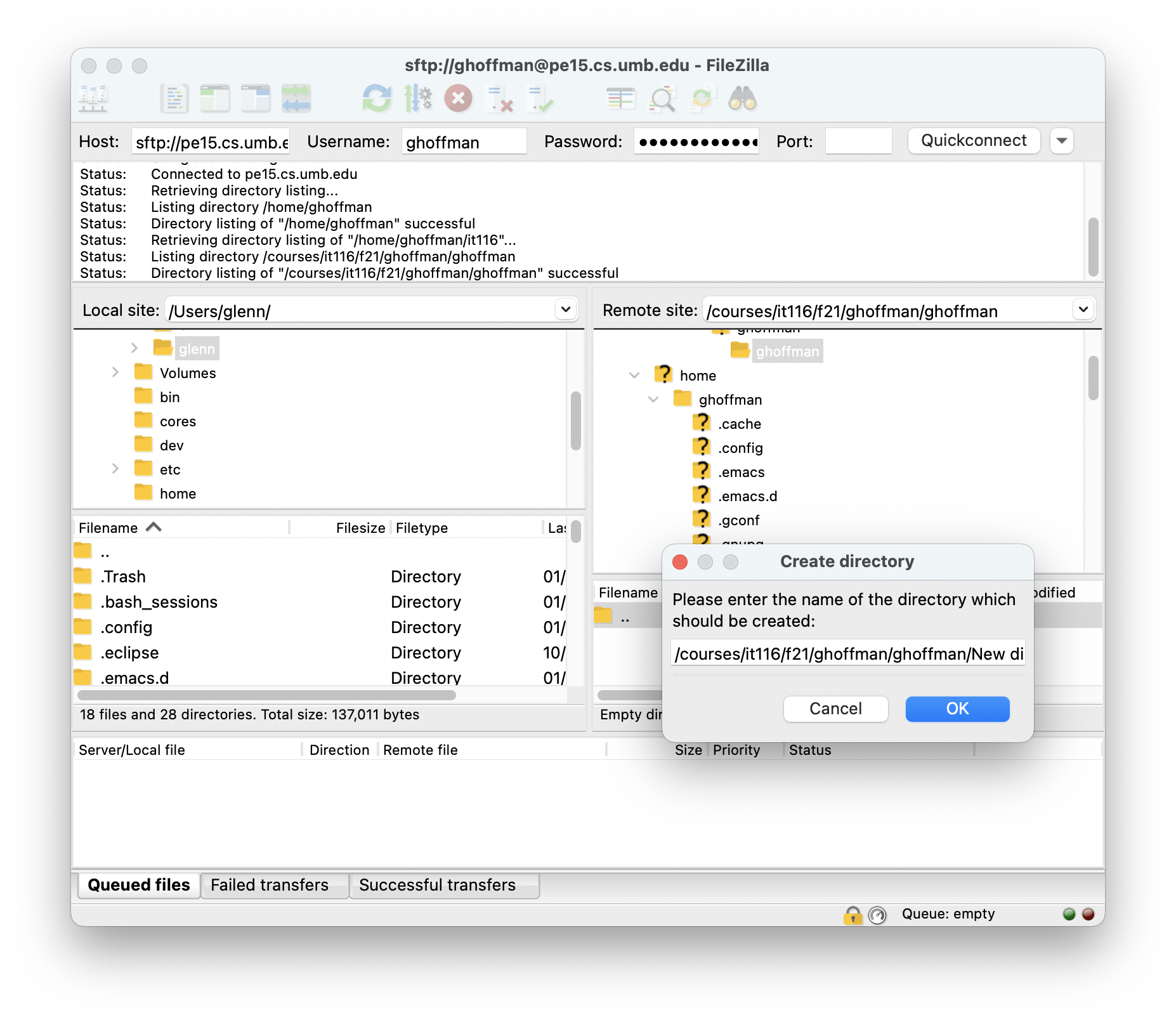
Task: Select dev folder in local tree
Action: pyautogui.click(x=160, y=445)
